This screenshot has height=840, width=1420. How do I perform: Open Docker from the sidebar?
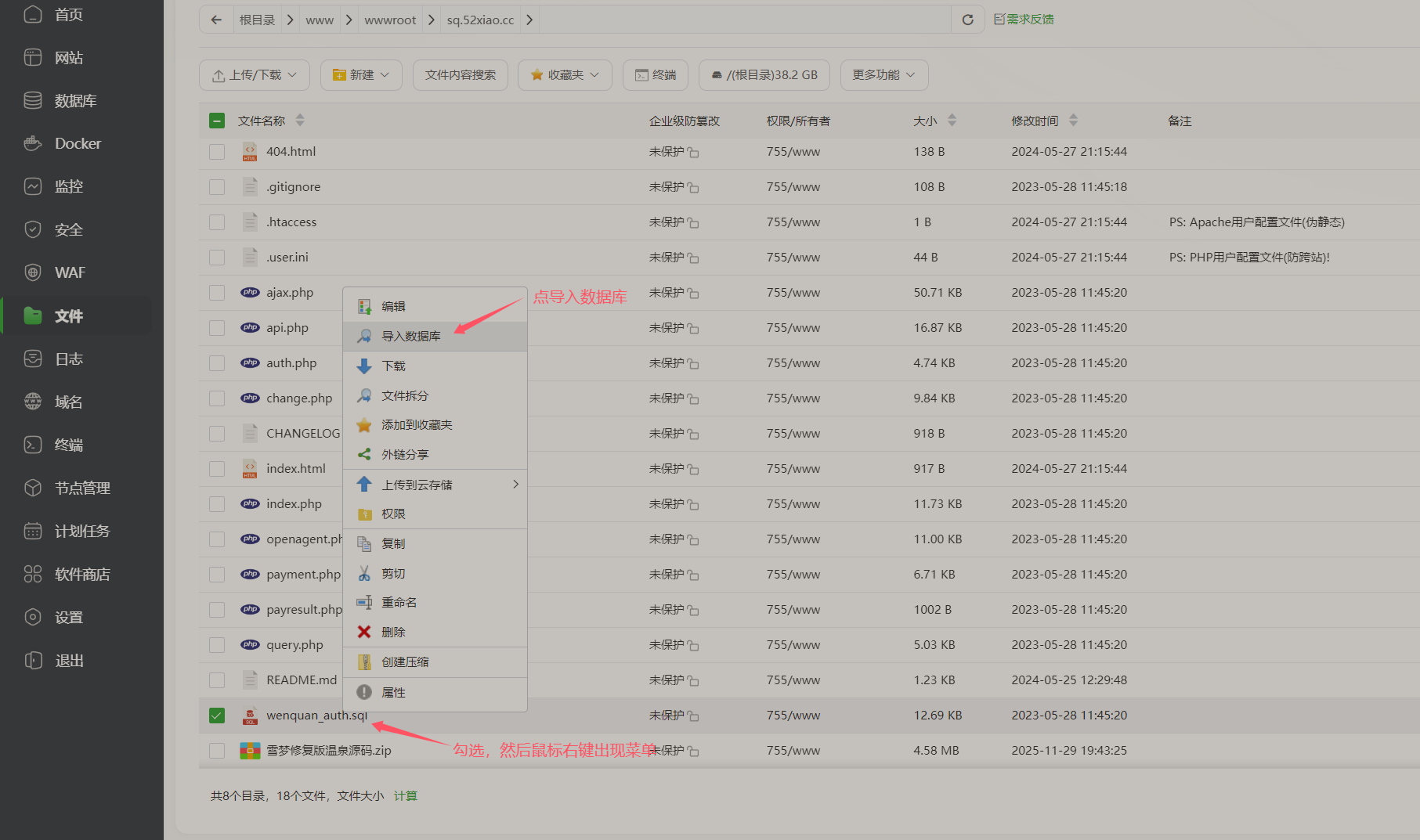click(78, 143)
